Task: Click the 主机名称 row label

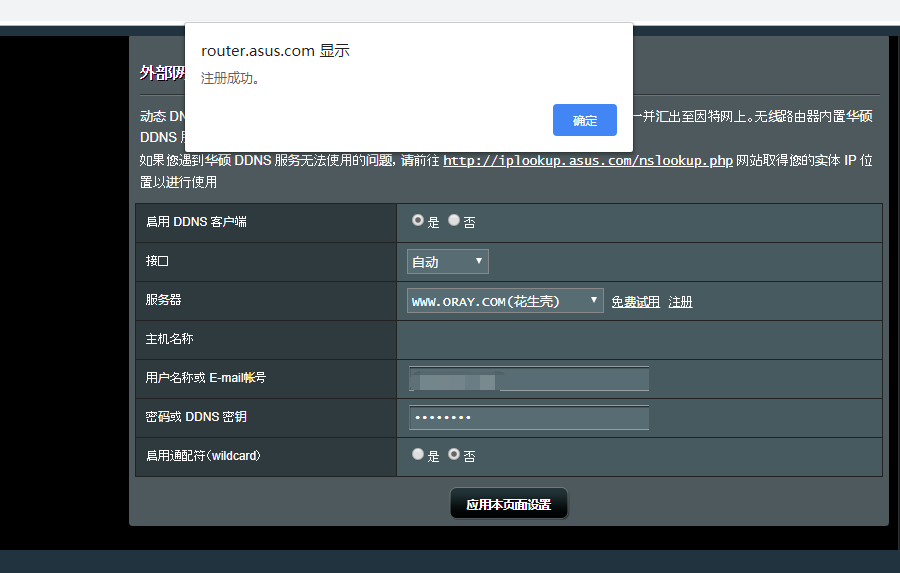Action: click(x=169, y=339)
